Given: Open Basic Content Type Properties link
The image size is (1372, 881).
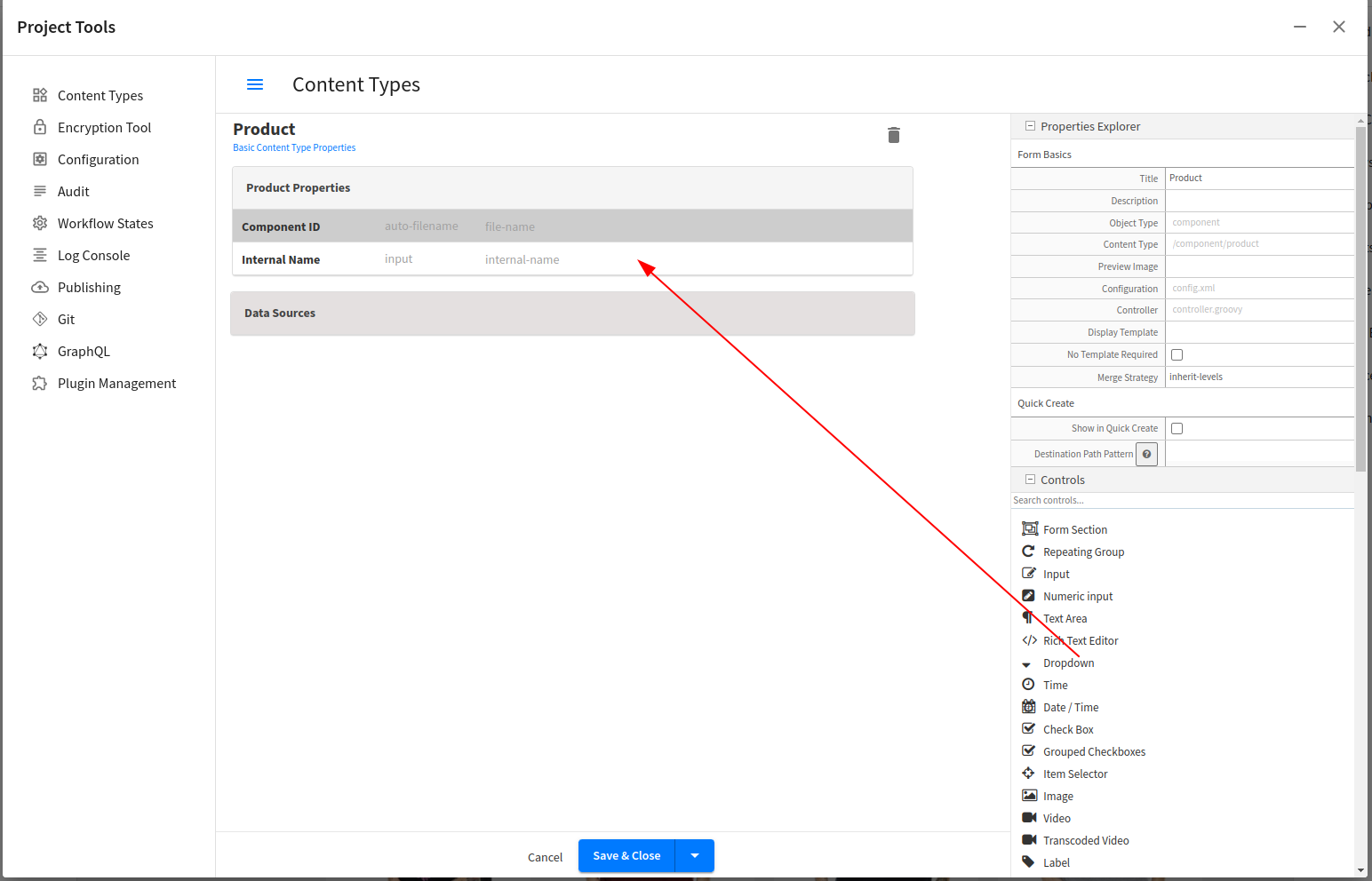Looking at the screenshot, I should click(x=294, y=148).
